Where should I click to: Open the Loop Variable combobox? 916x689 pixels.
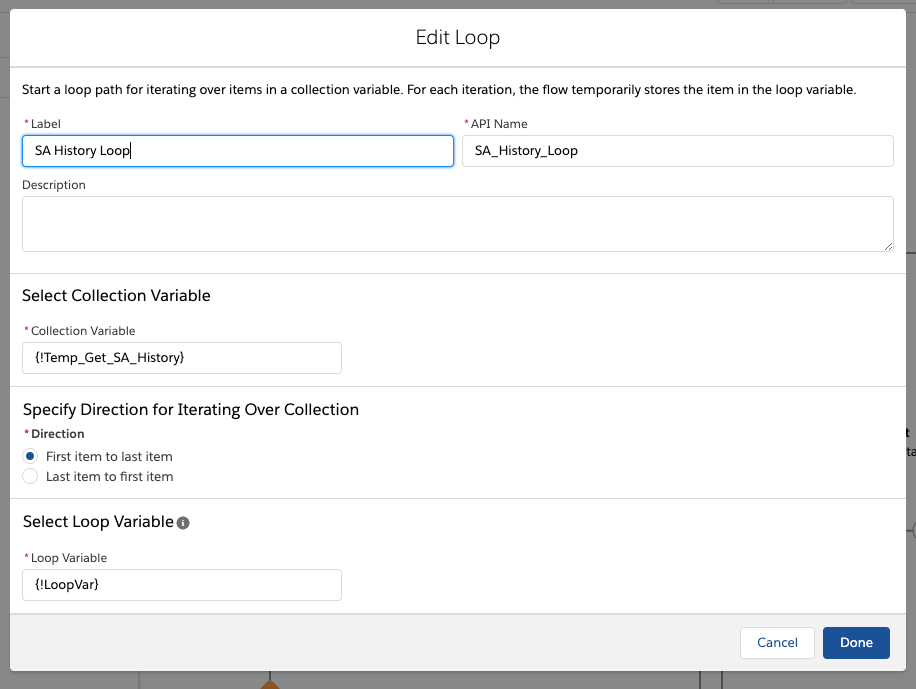point(182,585)
